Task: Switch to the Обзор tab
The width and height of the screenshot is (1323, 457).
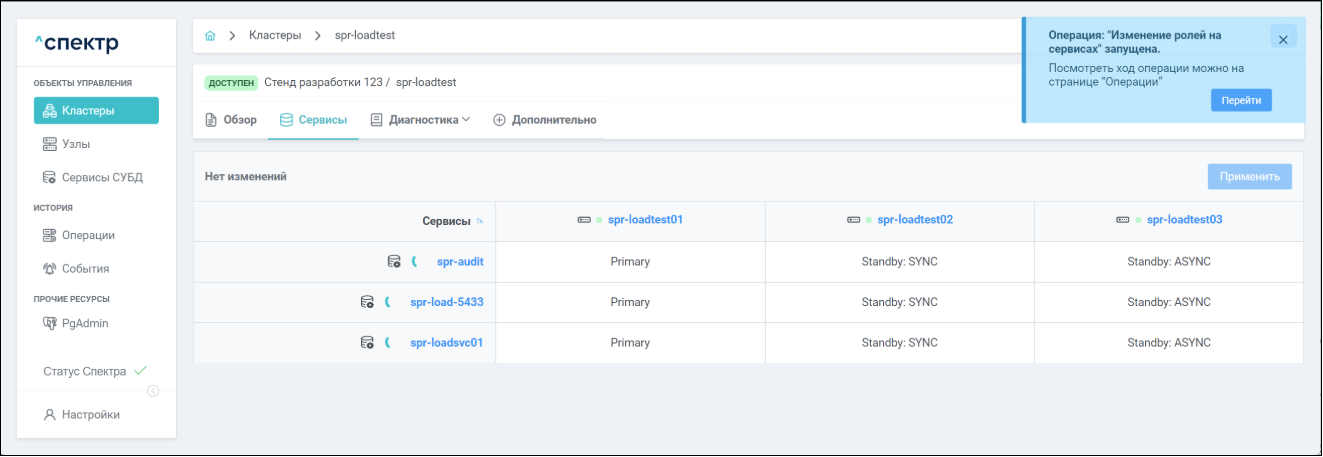Action: 231,120
